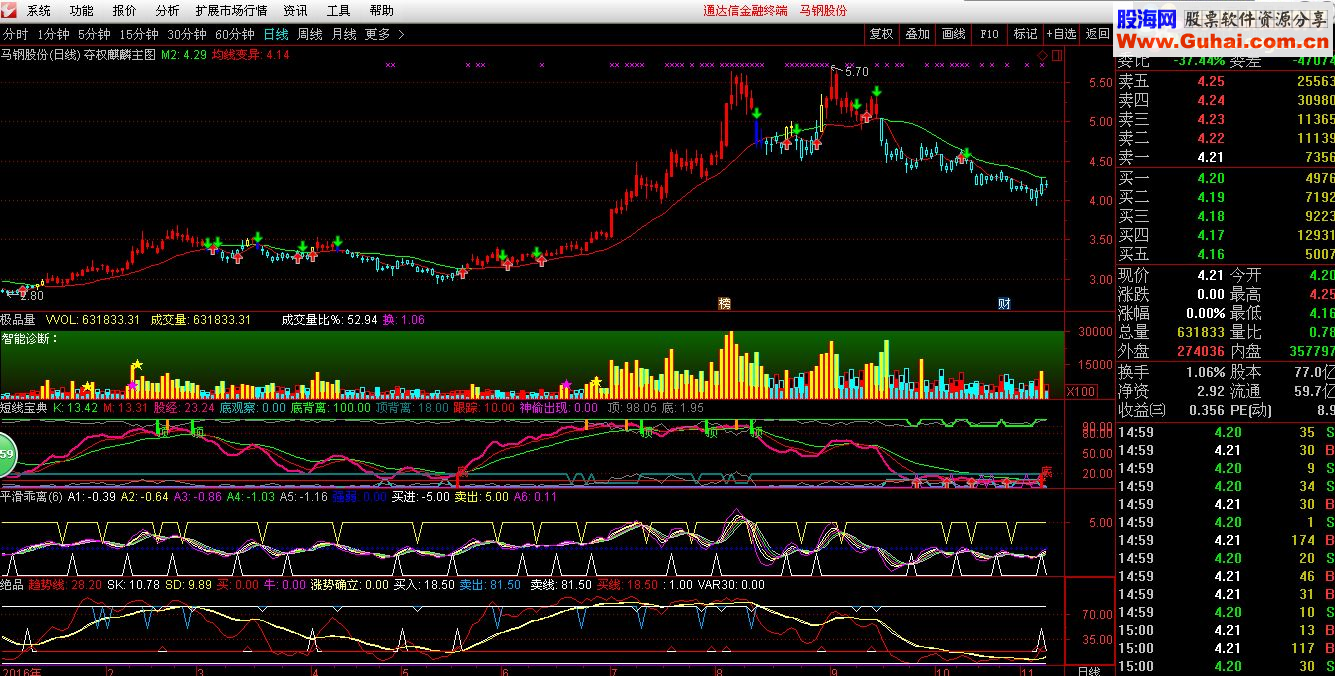Open the 帮助 menu
Image resolution: width=1335 pixels, height=676 pixels.
click(381, 11)
